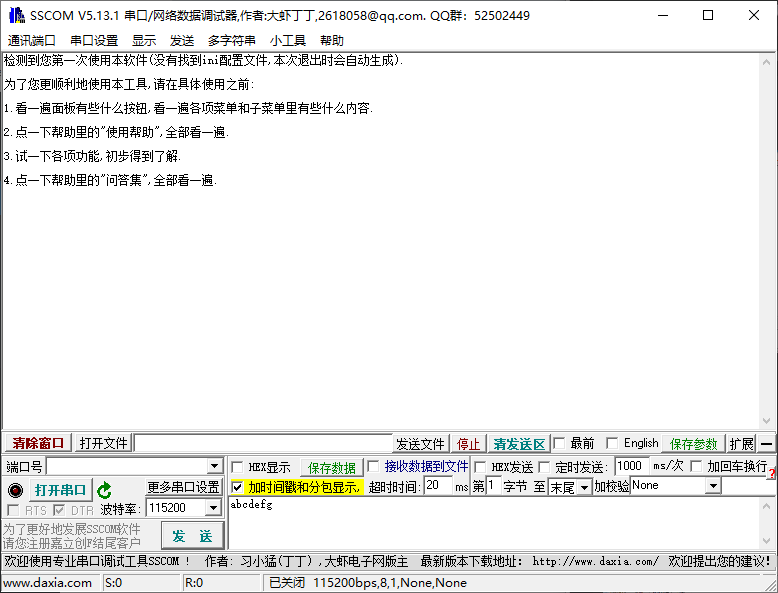Check the English language checkbox

pyautogui.click(x=612, y=443)
